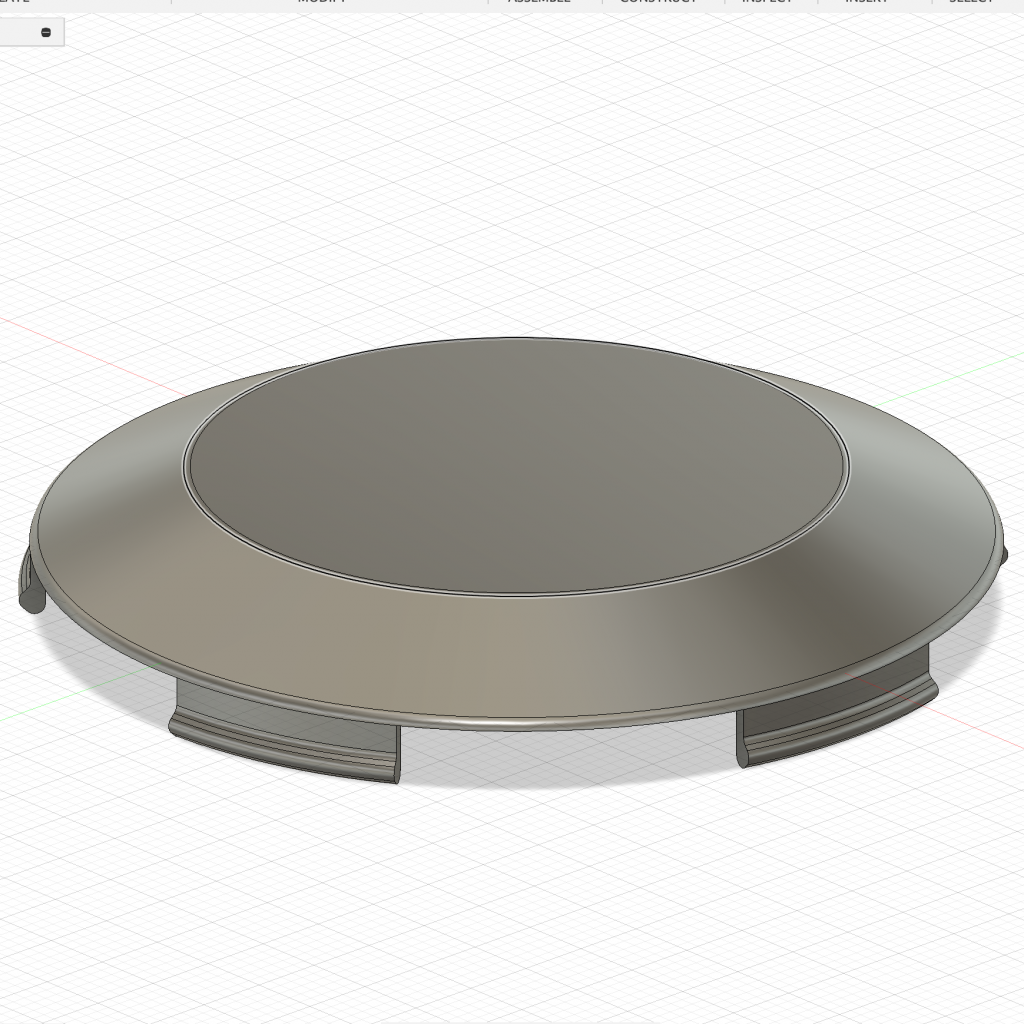Screen dimensions: 1024x1024
Task: Open the MODIFY toolbar dropdown
Action: (322, 2)
